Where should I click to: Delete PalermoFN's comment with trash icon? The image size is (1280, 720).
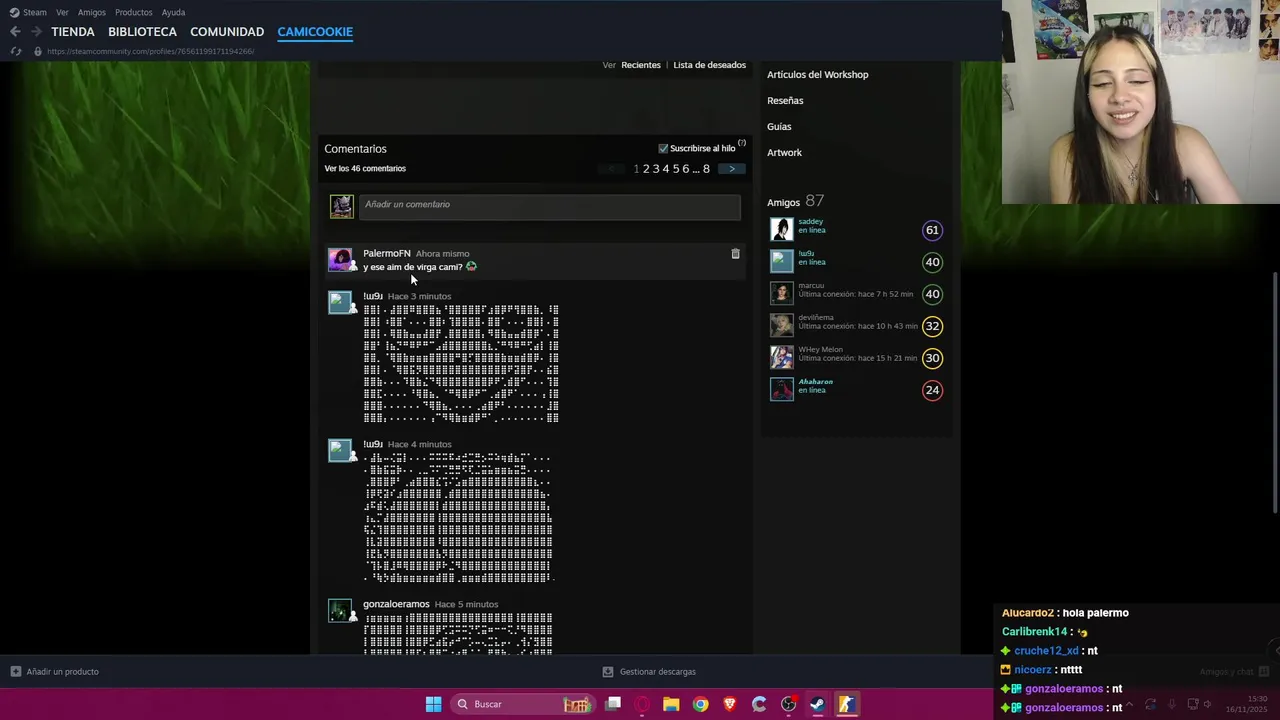735,254
